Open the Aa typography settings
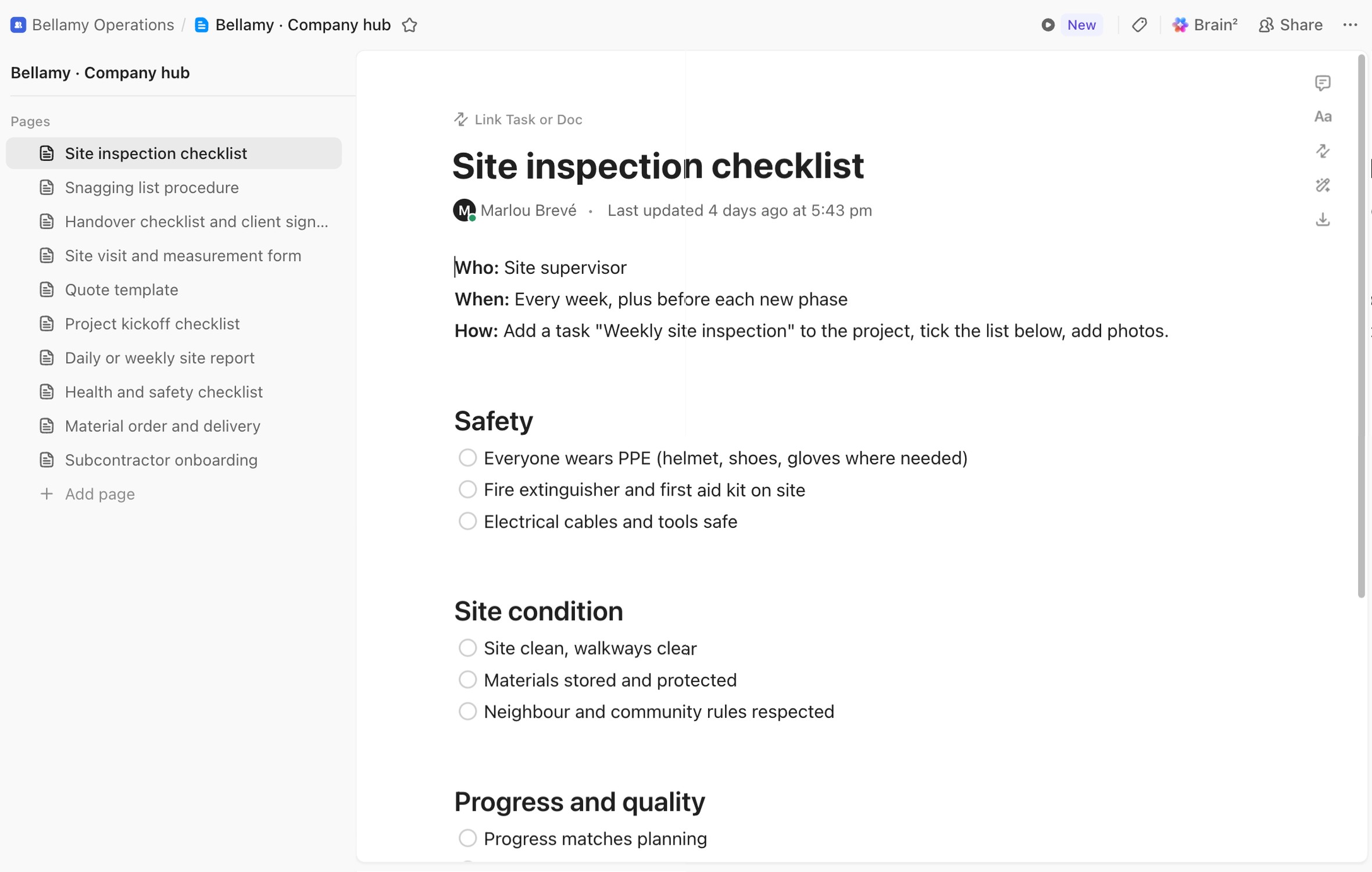This screenshot has width=1372, height=872. tap(1323, 117)
